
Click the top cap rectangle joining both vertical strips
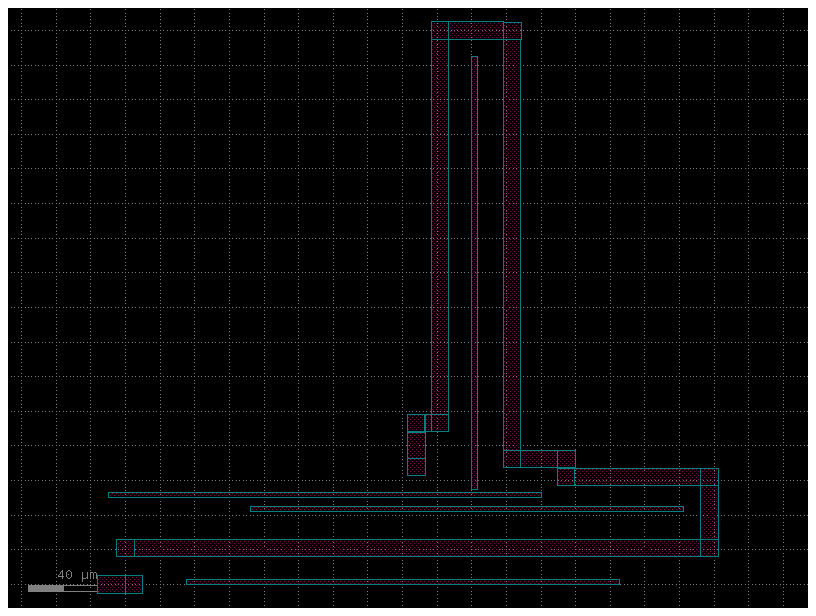(x=476, y=30)
